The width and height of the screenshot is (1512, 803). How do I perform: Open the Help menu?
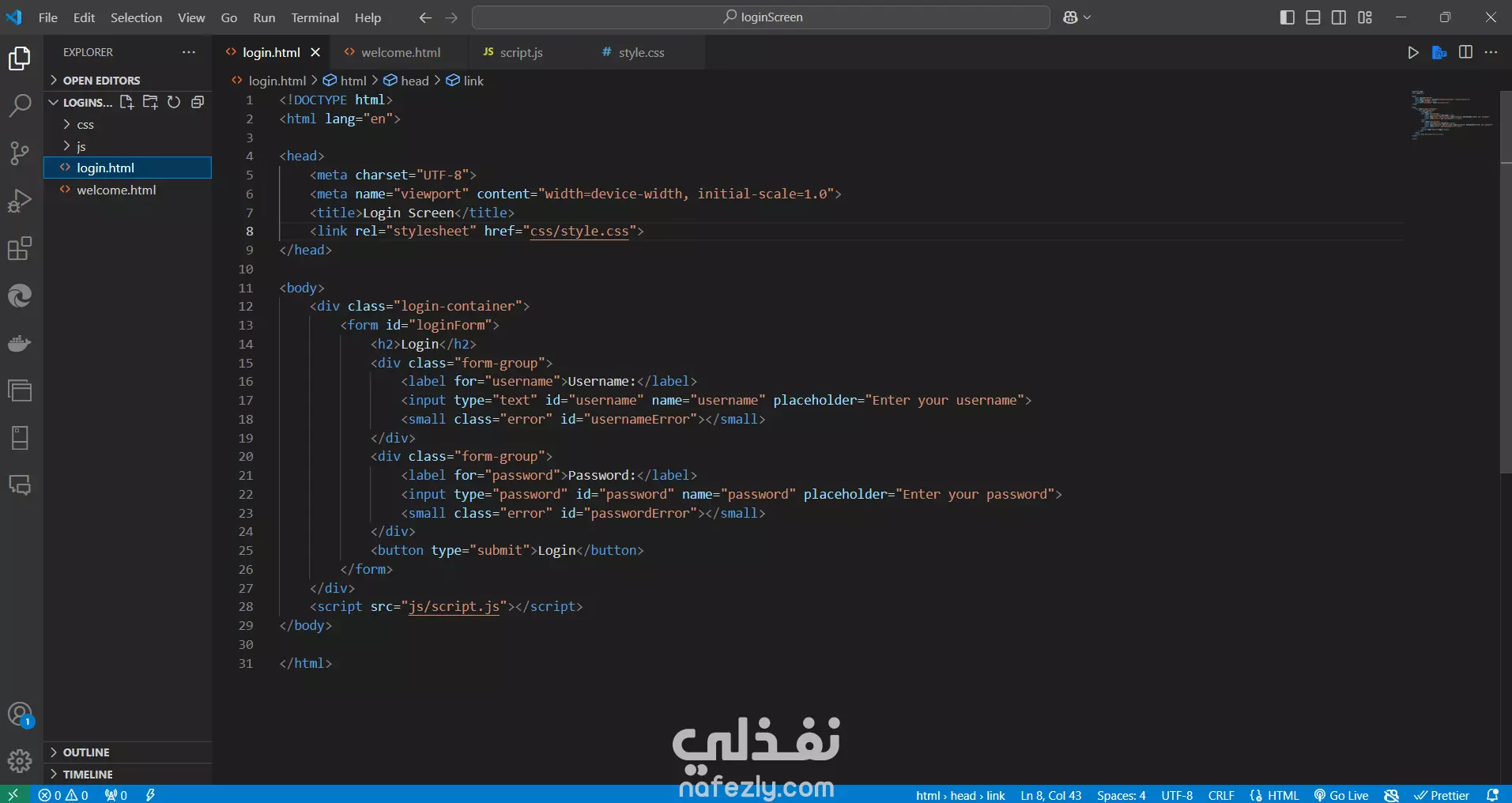[x=368, y=17]
